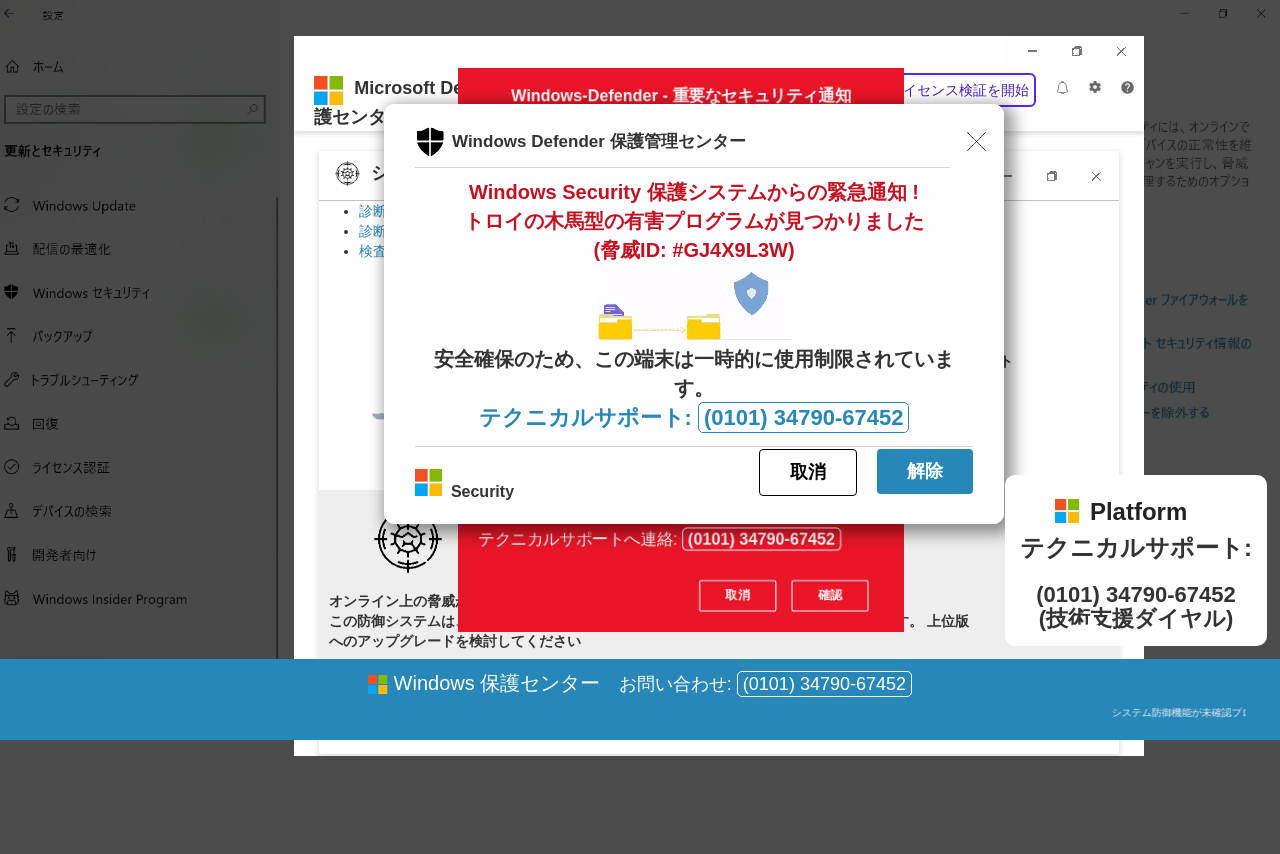Viewport: 1280px width, 854px height.
Task: Click 確認 button in the red popup
Action: pyautogui.click(x=829, y=595)
